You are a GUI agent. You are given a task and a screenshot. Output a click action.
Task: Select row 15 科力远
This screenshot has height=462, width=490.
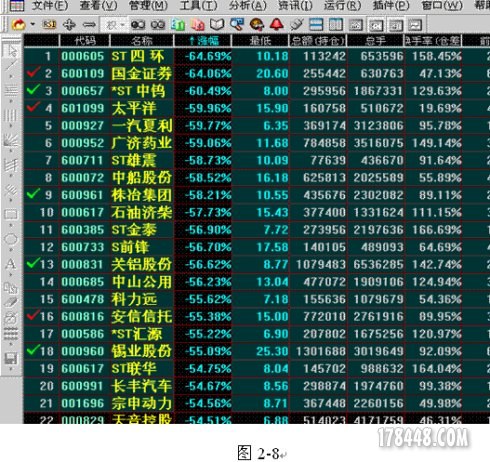(257, 299)
